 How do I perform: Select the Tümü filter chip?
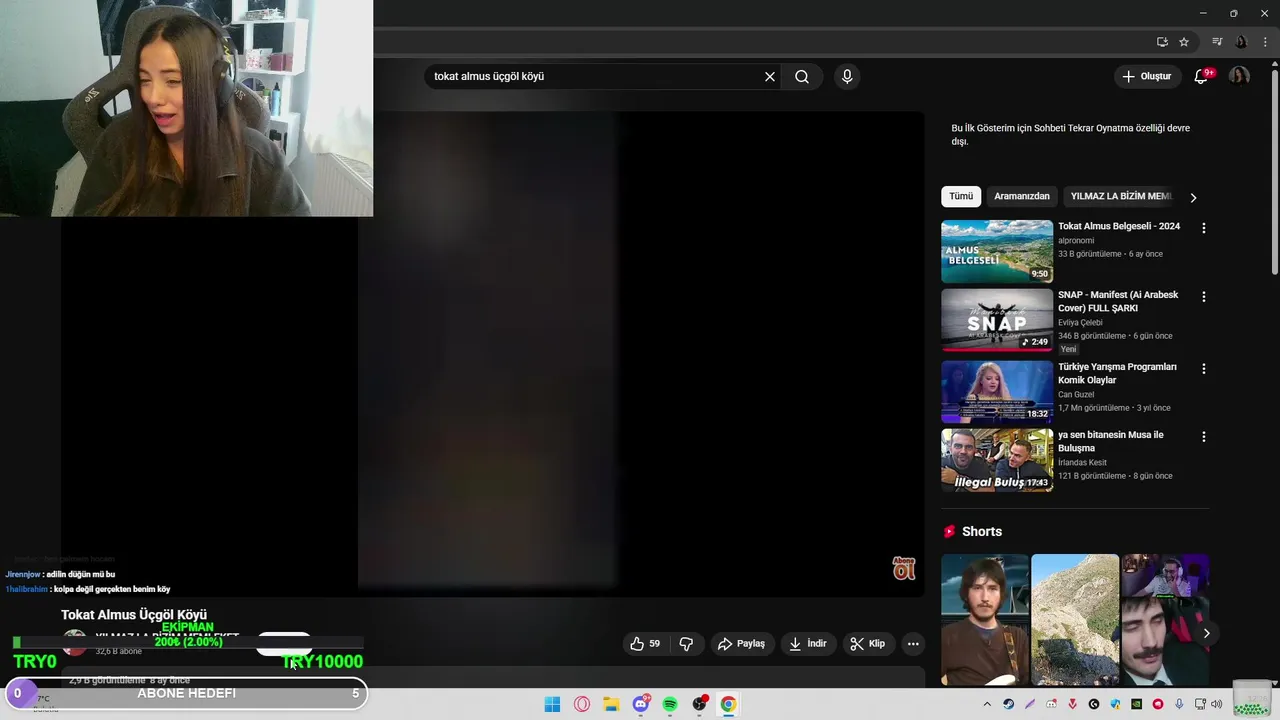pyautogui.click(x=961, y=197)
